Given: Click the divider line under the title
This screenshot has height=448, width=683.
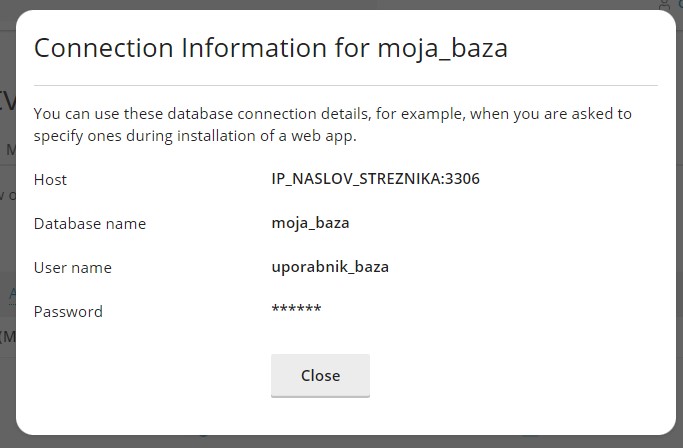Looking at the screenshot, I should [345, 85].
